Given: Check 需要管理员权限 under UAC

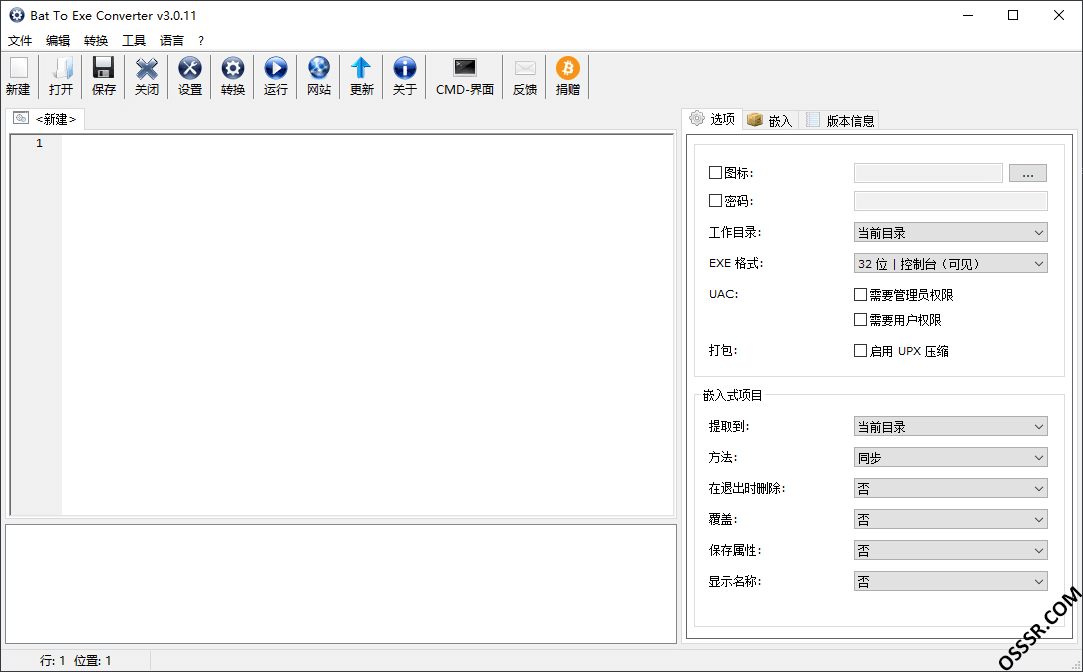Looking at the screenshot, I should click(860, 295).
